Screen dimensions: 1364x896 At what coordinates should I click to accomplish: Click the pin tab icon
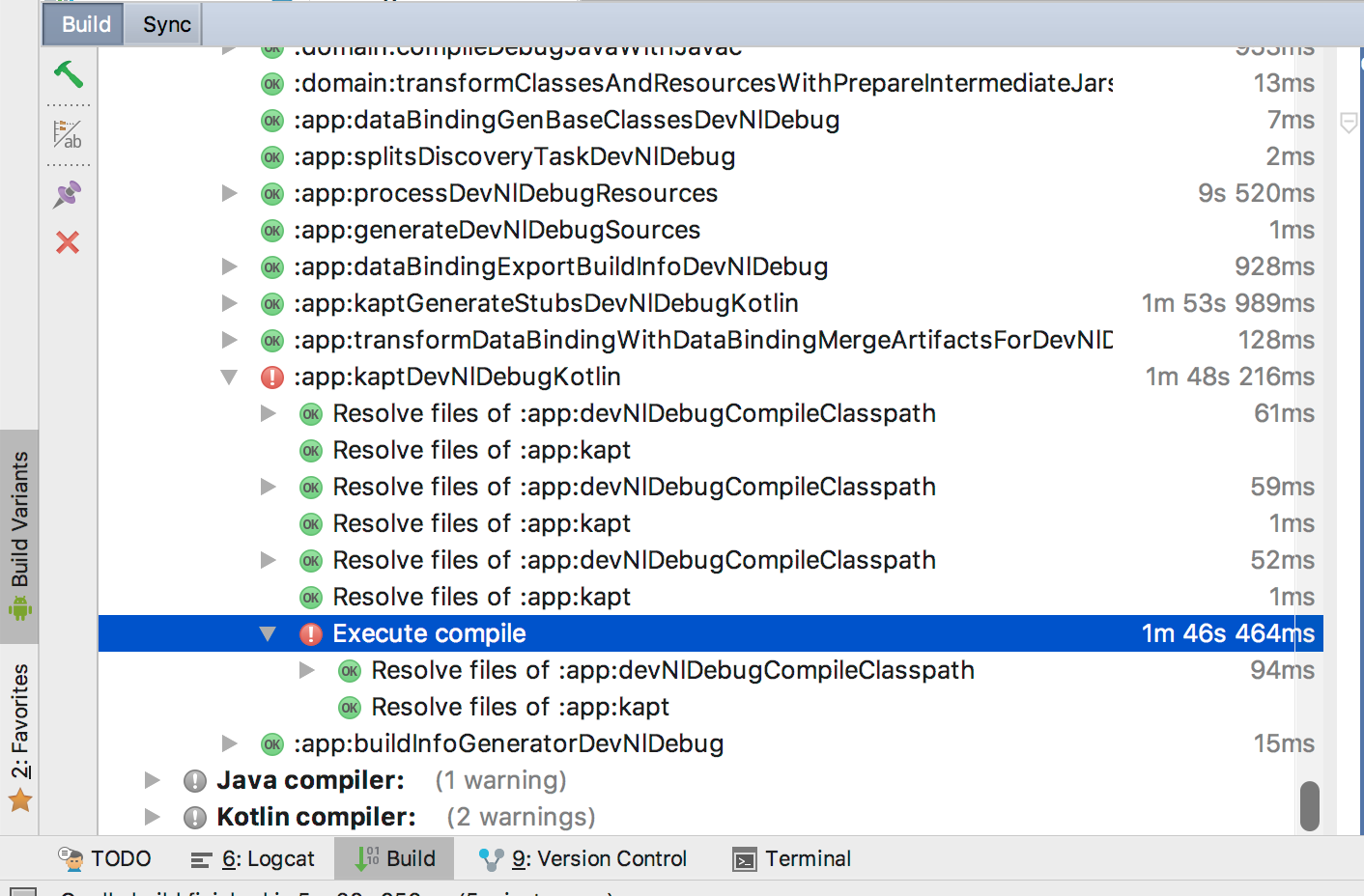(68, 194)
